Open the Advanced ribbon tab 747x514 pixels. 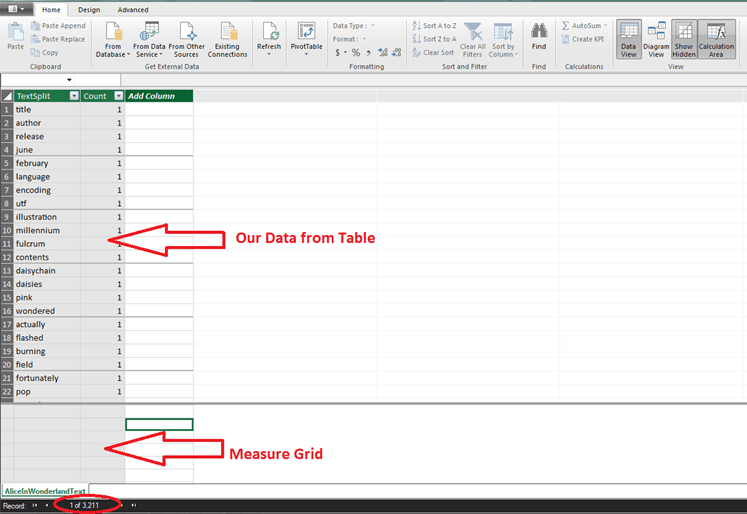[133, 9]
